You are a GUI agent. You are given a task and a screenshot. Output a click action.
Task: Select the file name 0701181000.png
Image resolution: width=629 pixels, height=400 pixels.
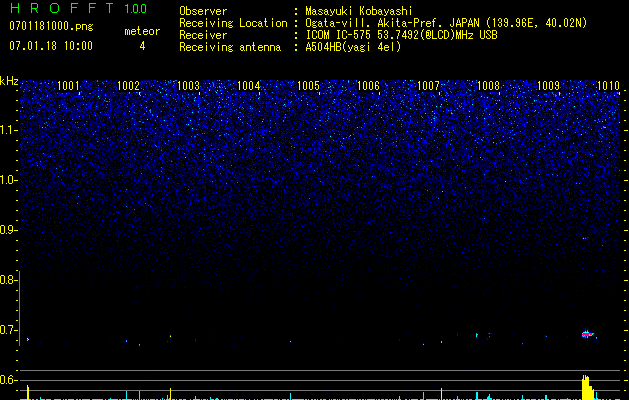point(51,27)
